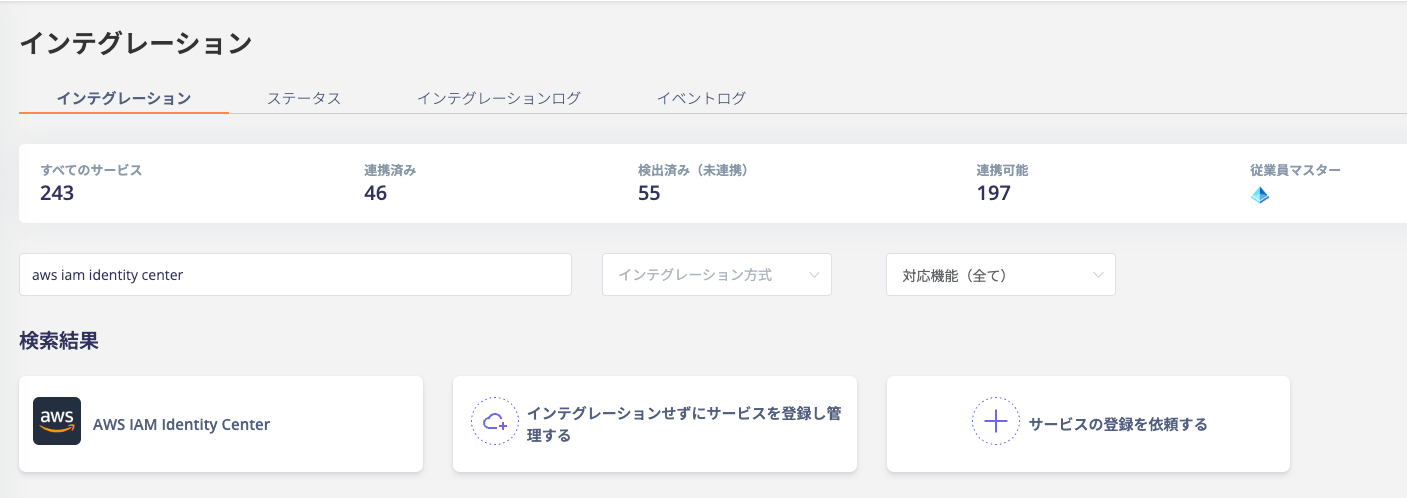Click the 連携済み 46 stat

tap(390, 182)
